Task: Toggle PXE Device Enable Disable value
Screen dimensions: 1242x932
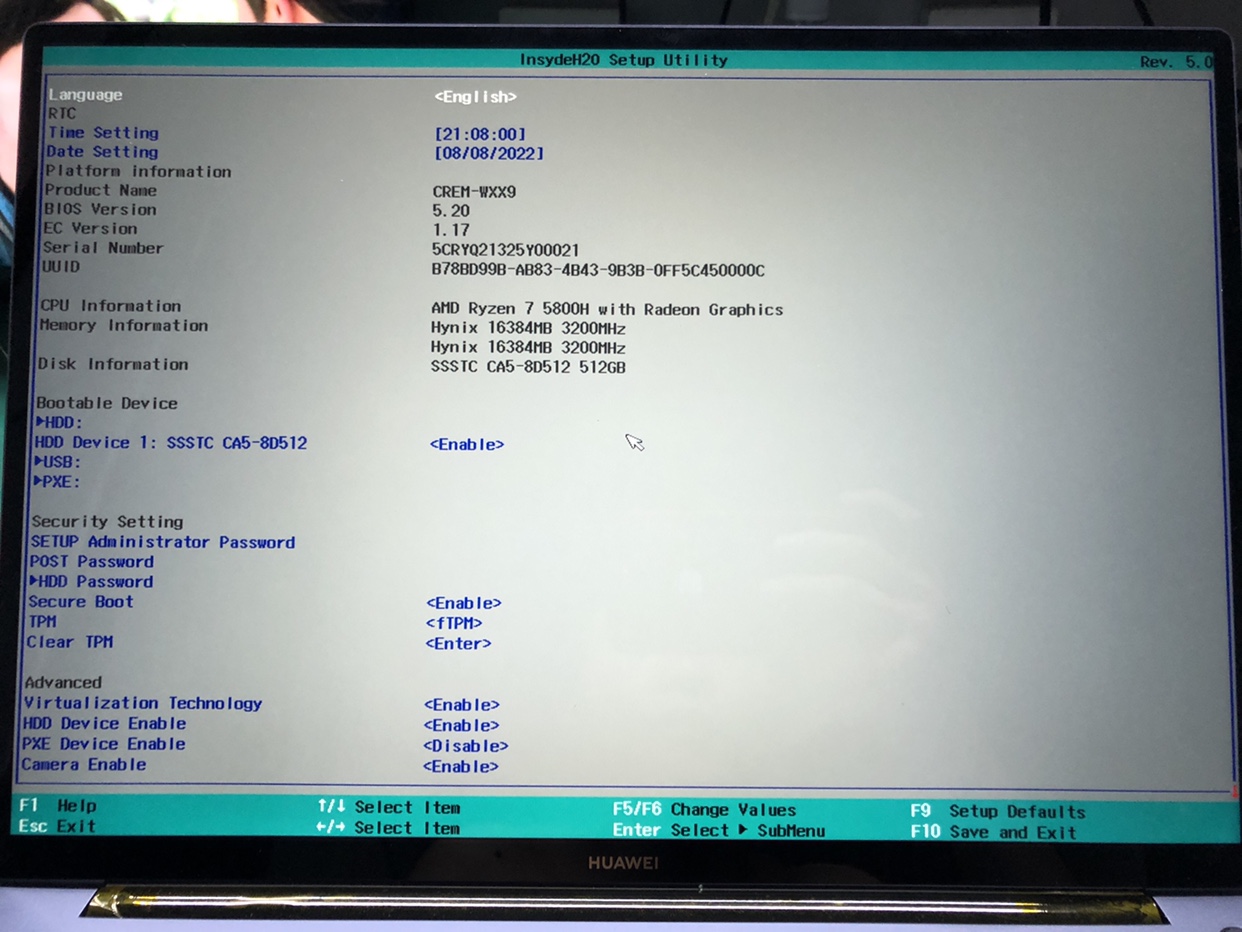Action: (x=465, y=746)
